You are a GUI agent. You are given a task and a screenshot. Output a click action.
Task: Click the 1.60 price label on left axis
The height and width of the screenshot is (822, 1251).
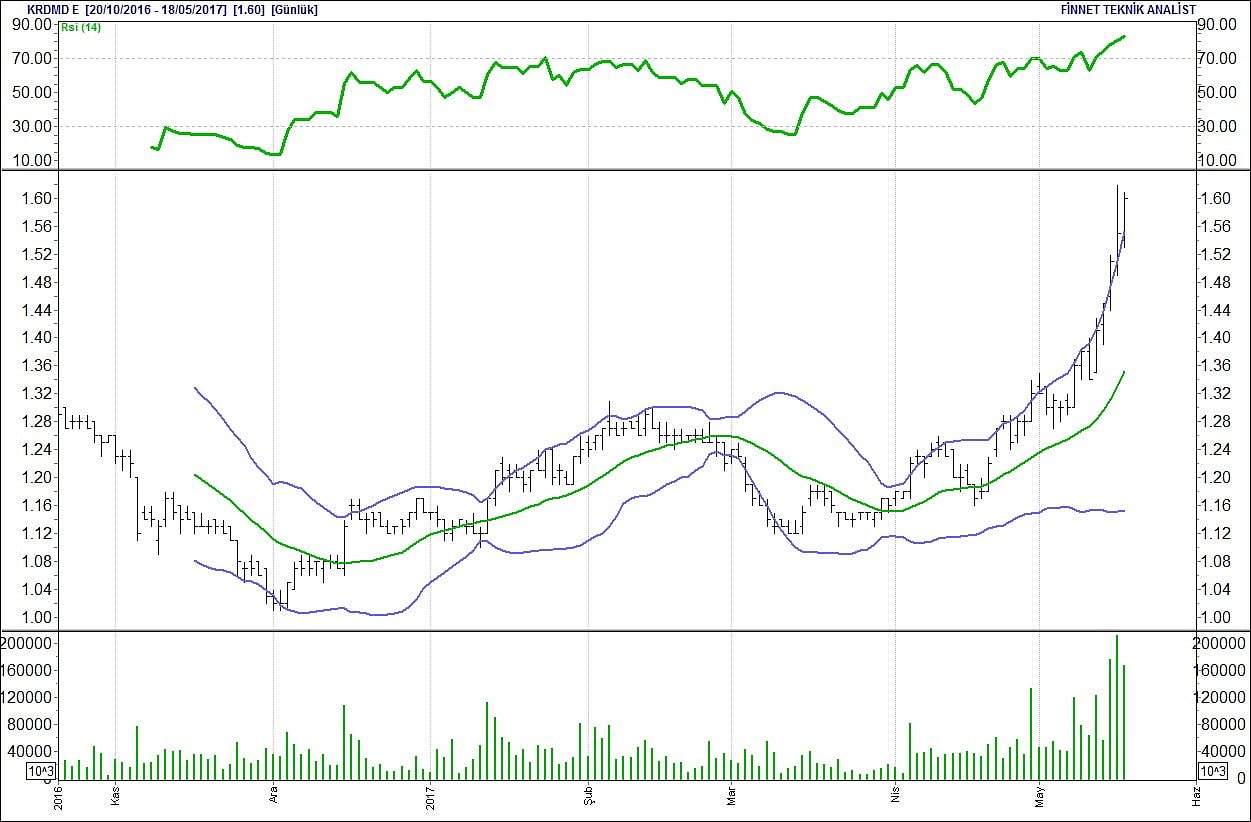tap(38, 198)
